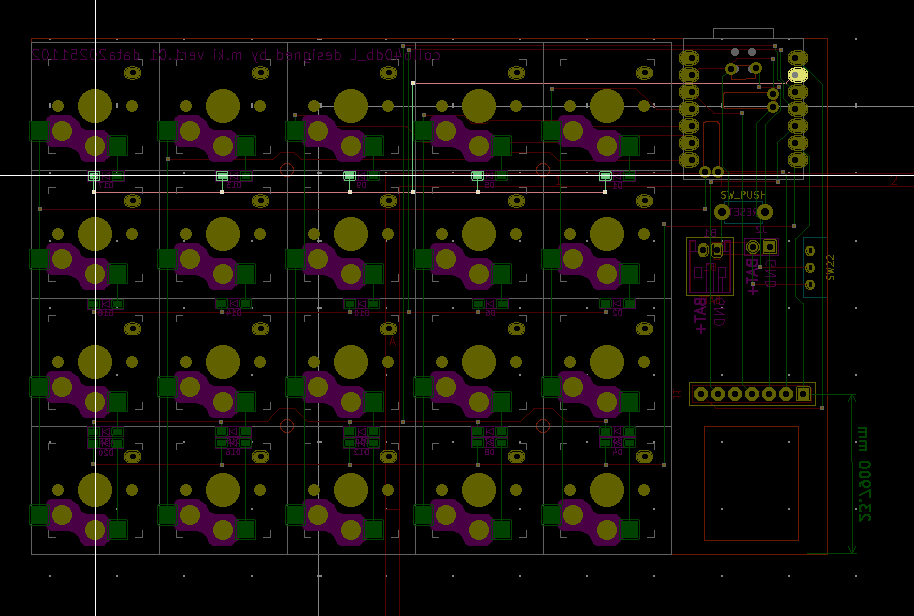Click the bottom-right pad of the controller module

797,159
